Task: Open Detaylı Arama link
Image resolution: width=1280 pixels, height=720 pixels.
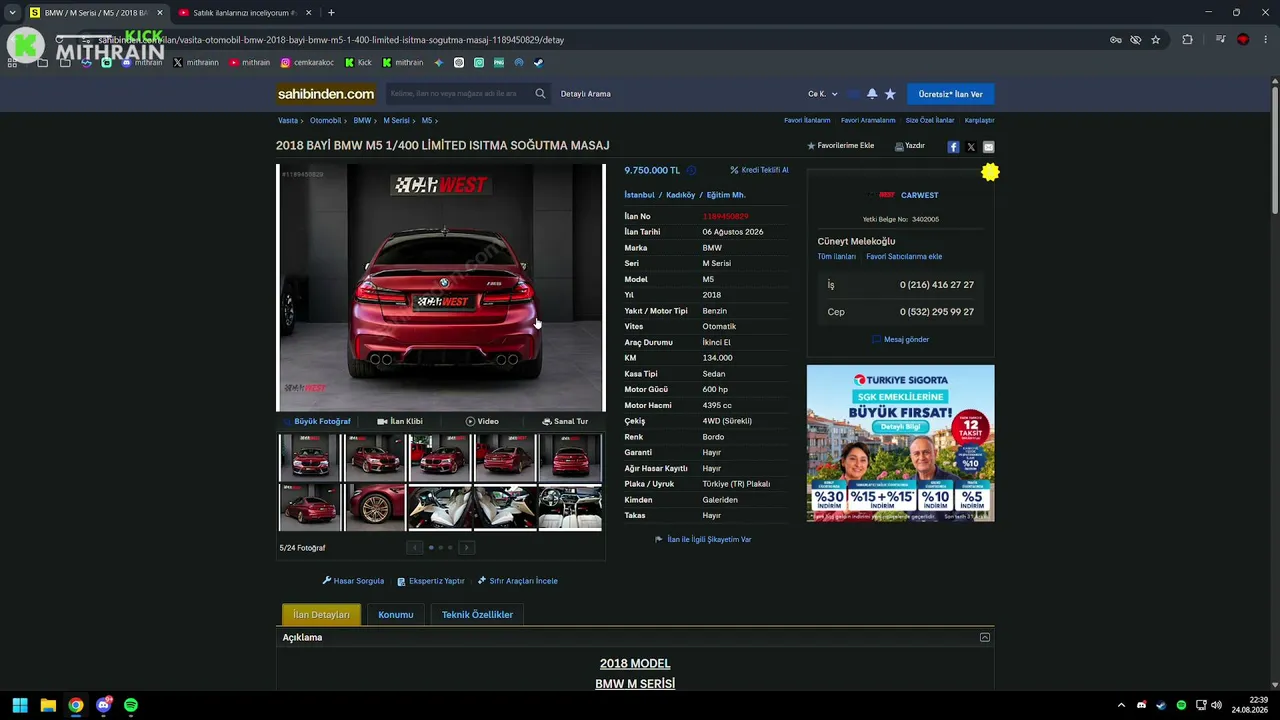Action: tap(586, 94)
